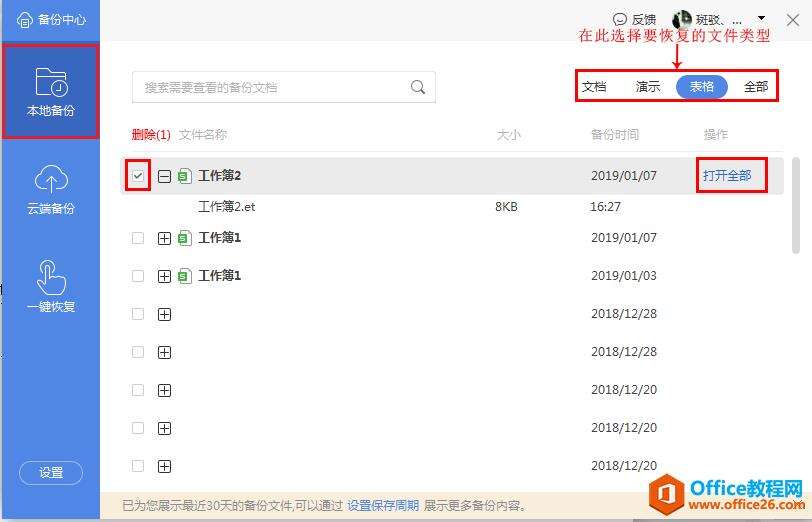Filter by 文档 document type
Viewport: 812px width, 522px height.
(594, 86)
